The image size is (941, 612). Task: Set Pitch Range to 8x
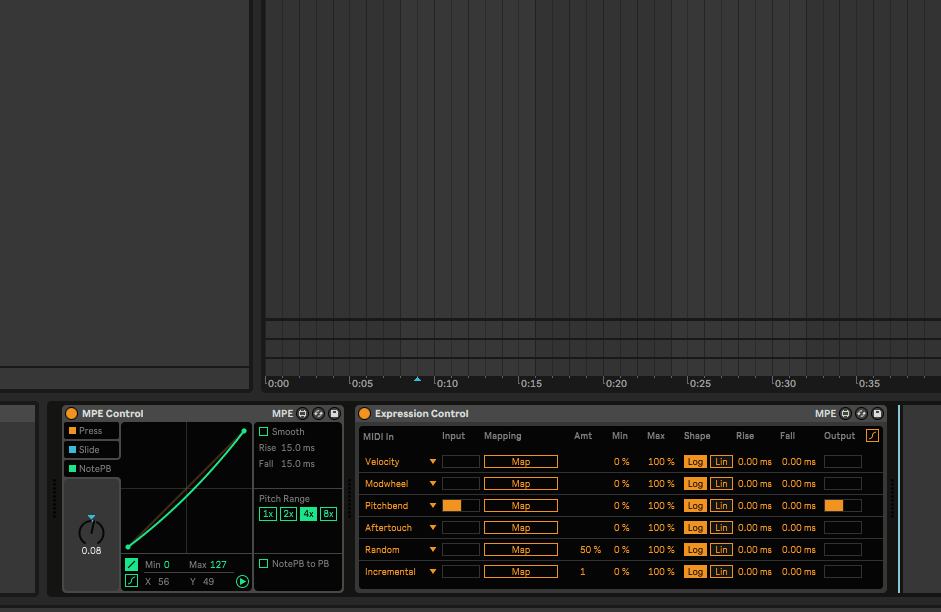[x=328, y=514]
